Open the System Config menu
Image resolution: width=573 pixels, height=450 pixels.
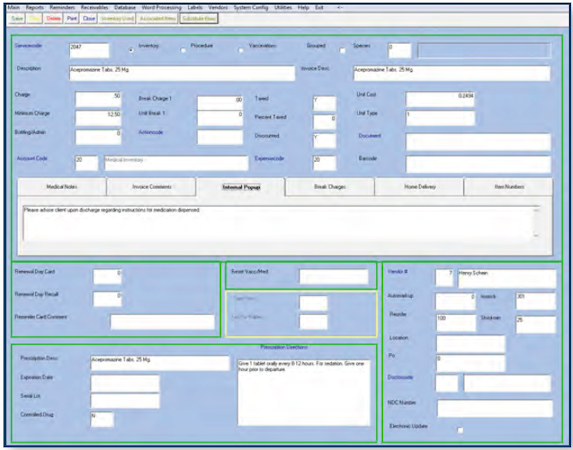[251, 7]
